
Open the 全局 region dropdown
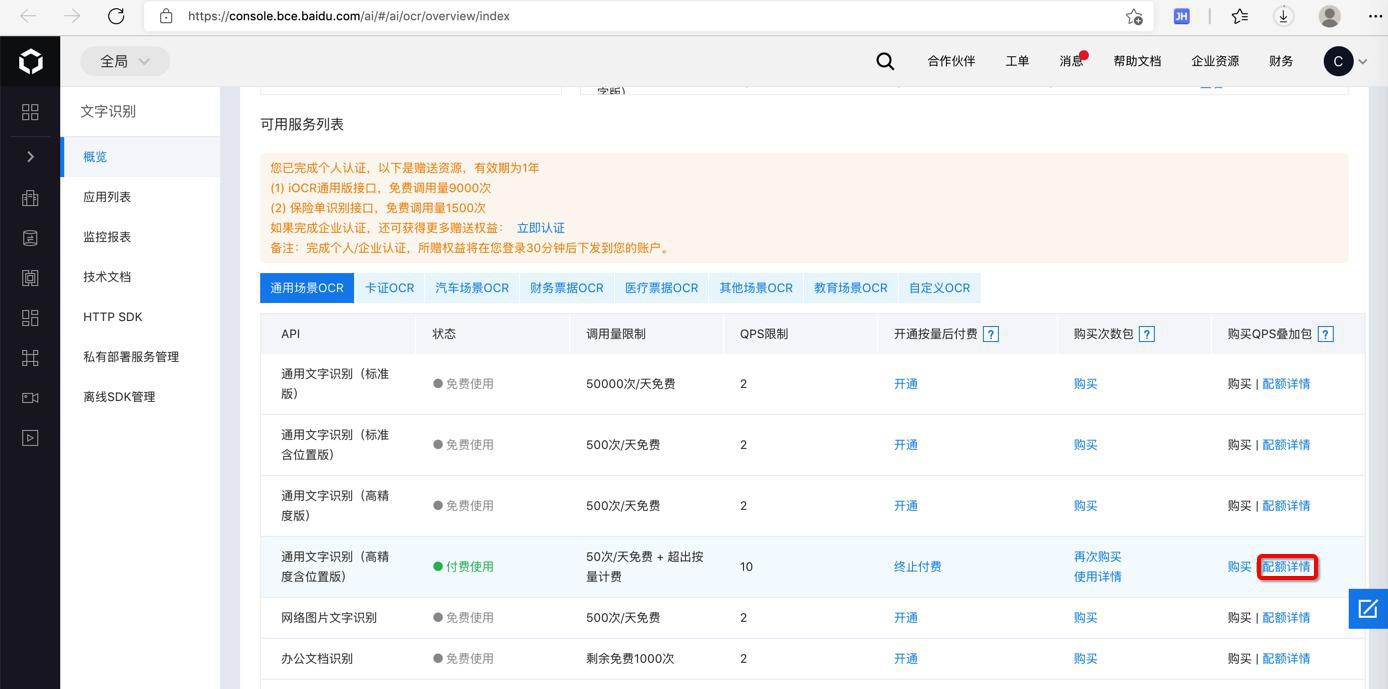click(125, 61)
